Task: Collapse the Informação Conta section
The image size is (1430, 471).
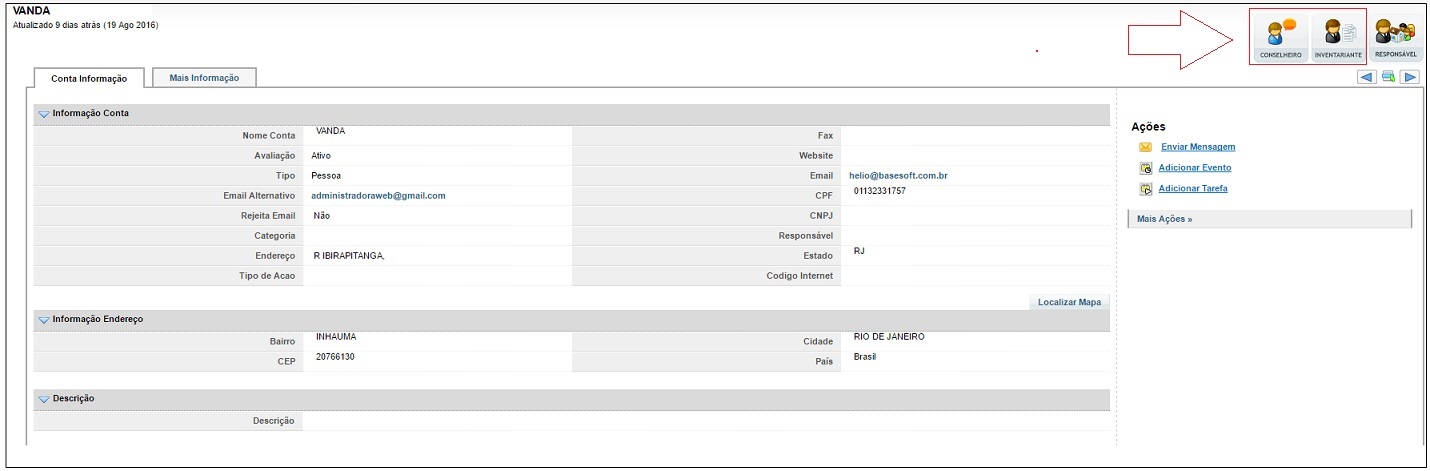Action: (44, 114)
